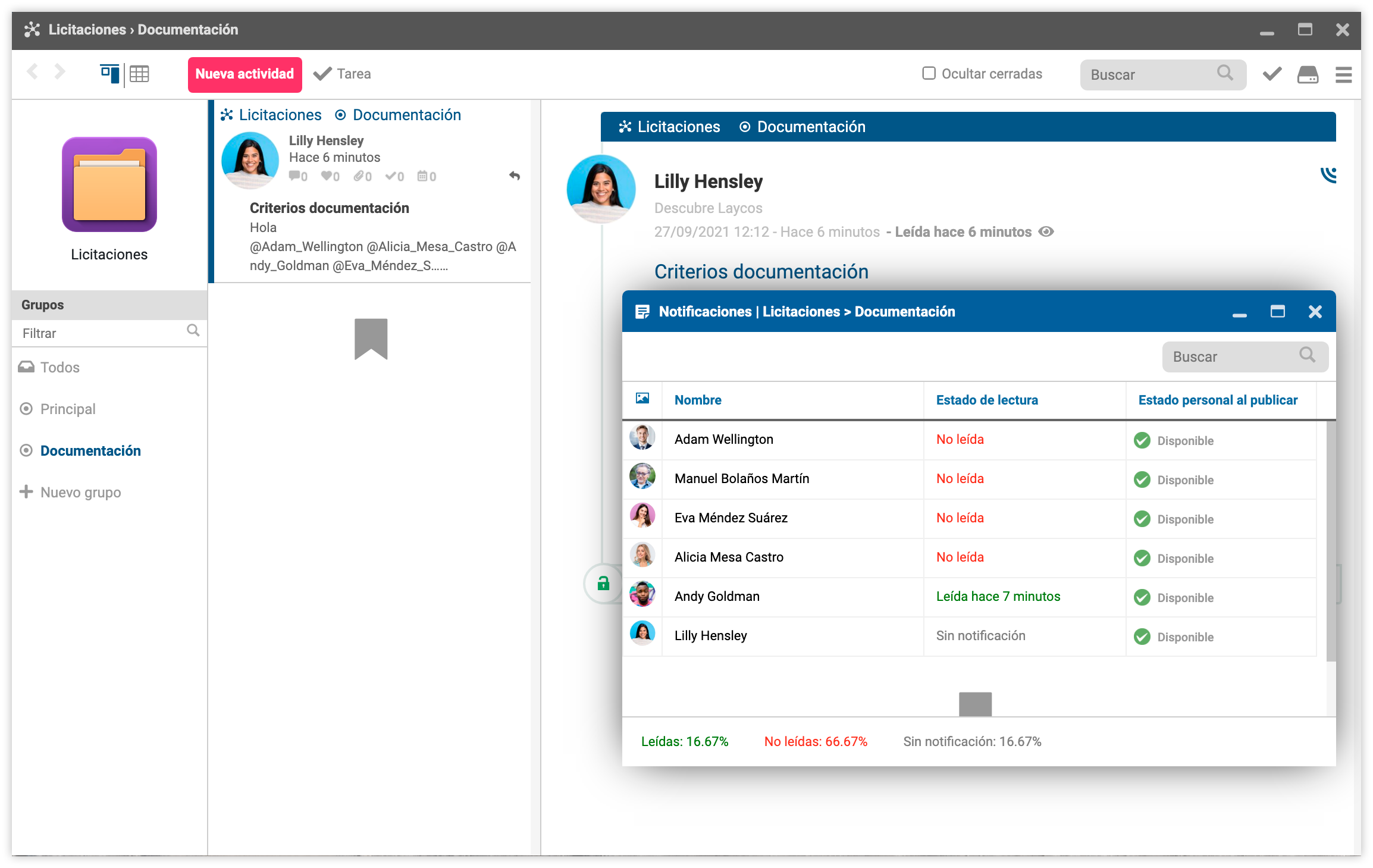Click the Criterios documentación title
The height and width of the screenshot is (868, 1373).
tap(761, 271)
